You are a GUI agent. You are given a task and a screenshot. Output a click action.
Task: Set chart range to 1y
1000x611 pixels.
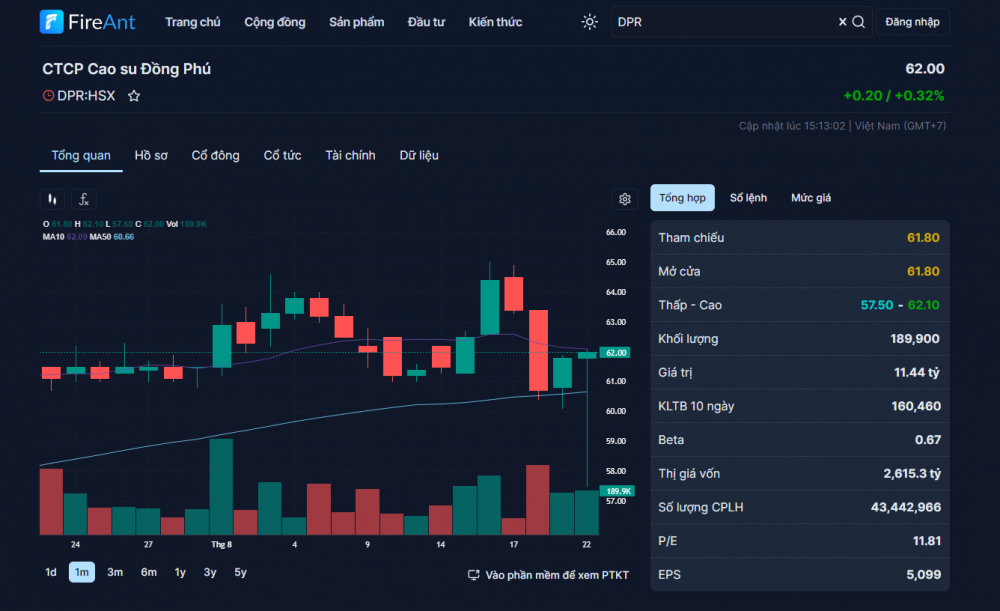coord(180,572)
